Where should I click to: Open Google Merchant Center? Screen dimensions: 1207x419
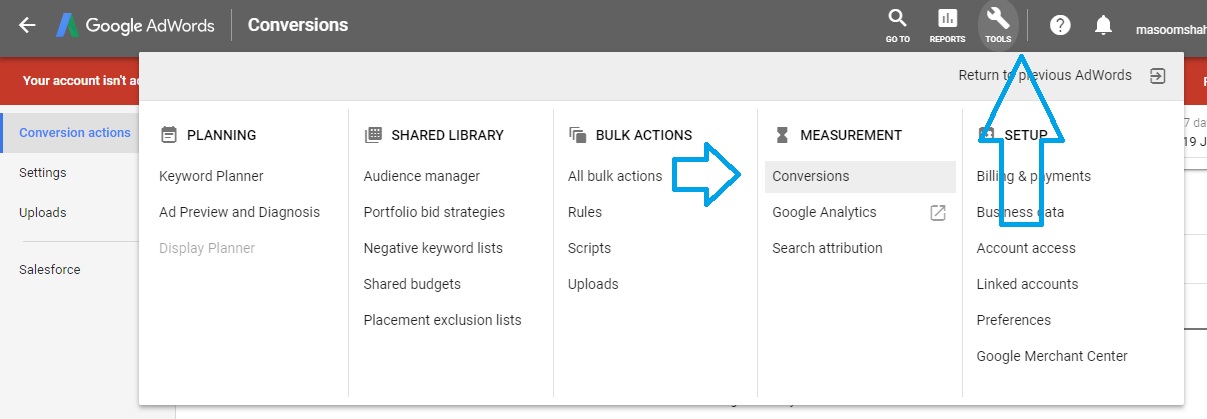pos(1052,356)
